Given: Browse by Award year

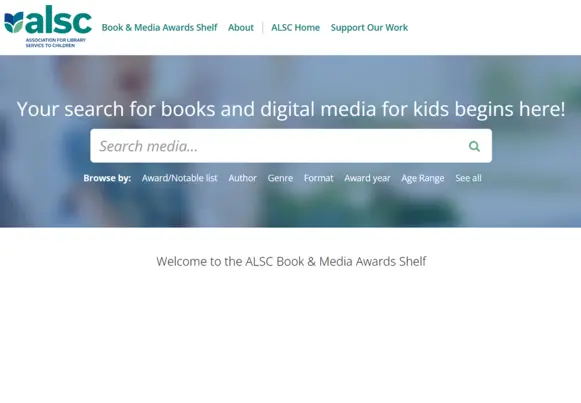Looking at the screenshot, I should pyautogui.click(x=367, y=178).
